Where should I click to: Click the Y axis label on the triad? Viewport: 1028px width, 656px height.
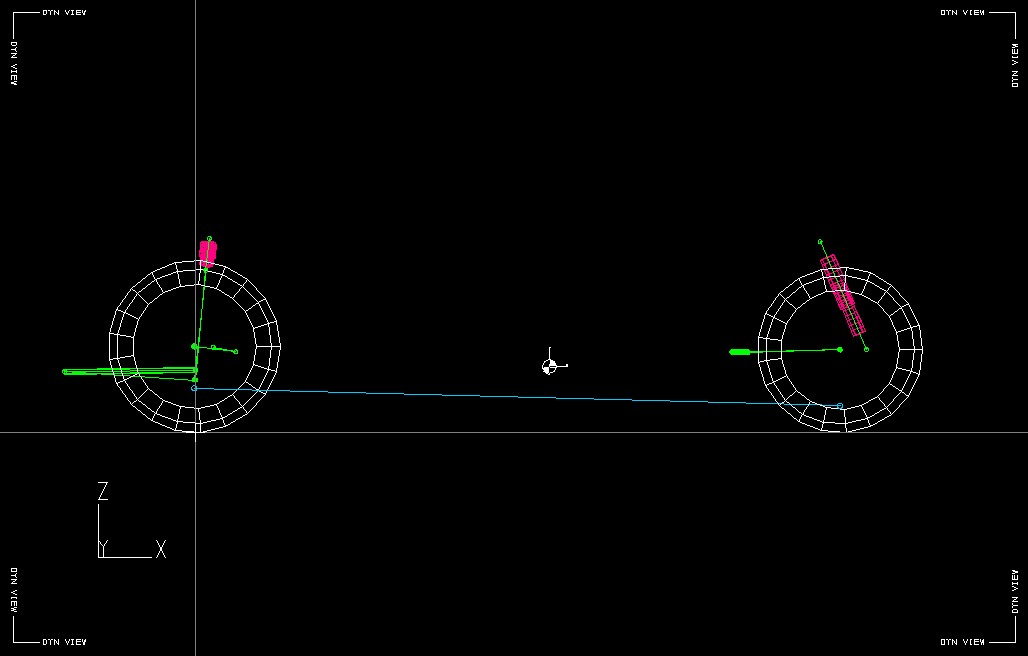(x=102, y=547)
